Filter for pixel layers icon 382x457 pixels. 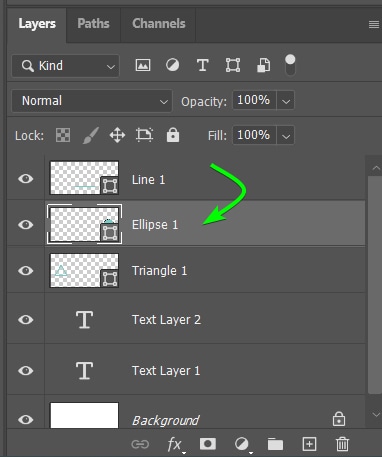click(x=143, y=65)
